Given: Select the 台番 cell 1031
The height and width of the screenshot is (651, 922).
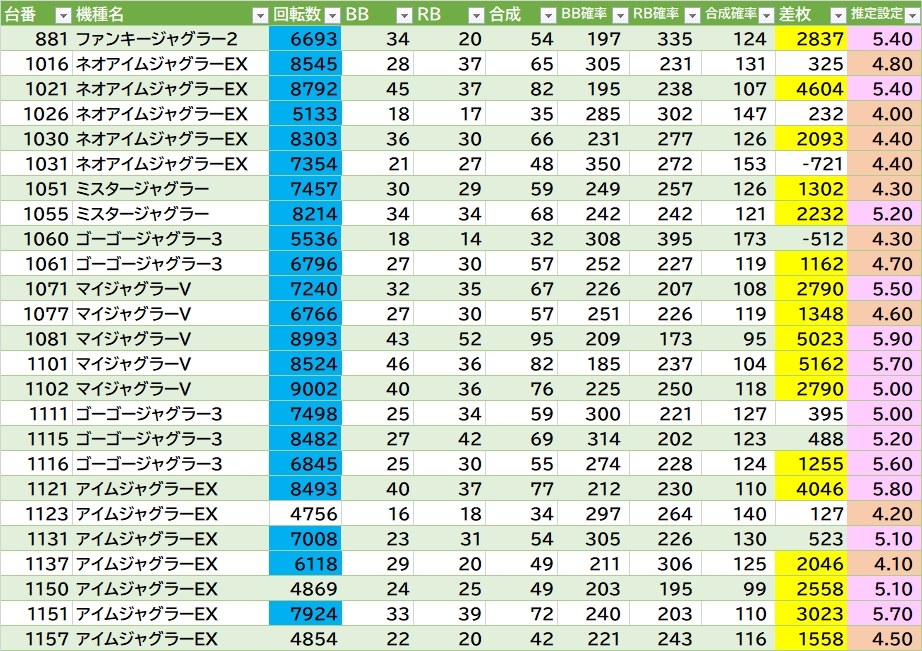Looking at the screenshot, I should (x=36, y=163).
